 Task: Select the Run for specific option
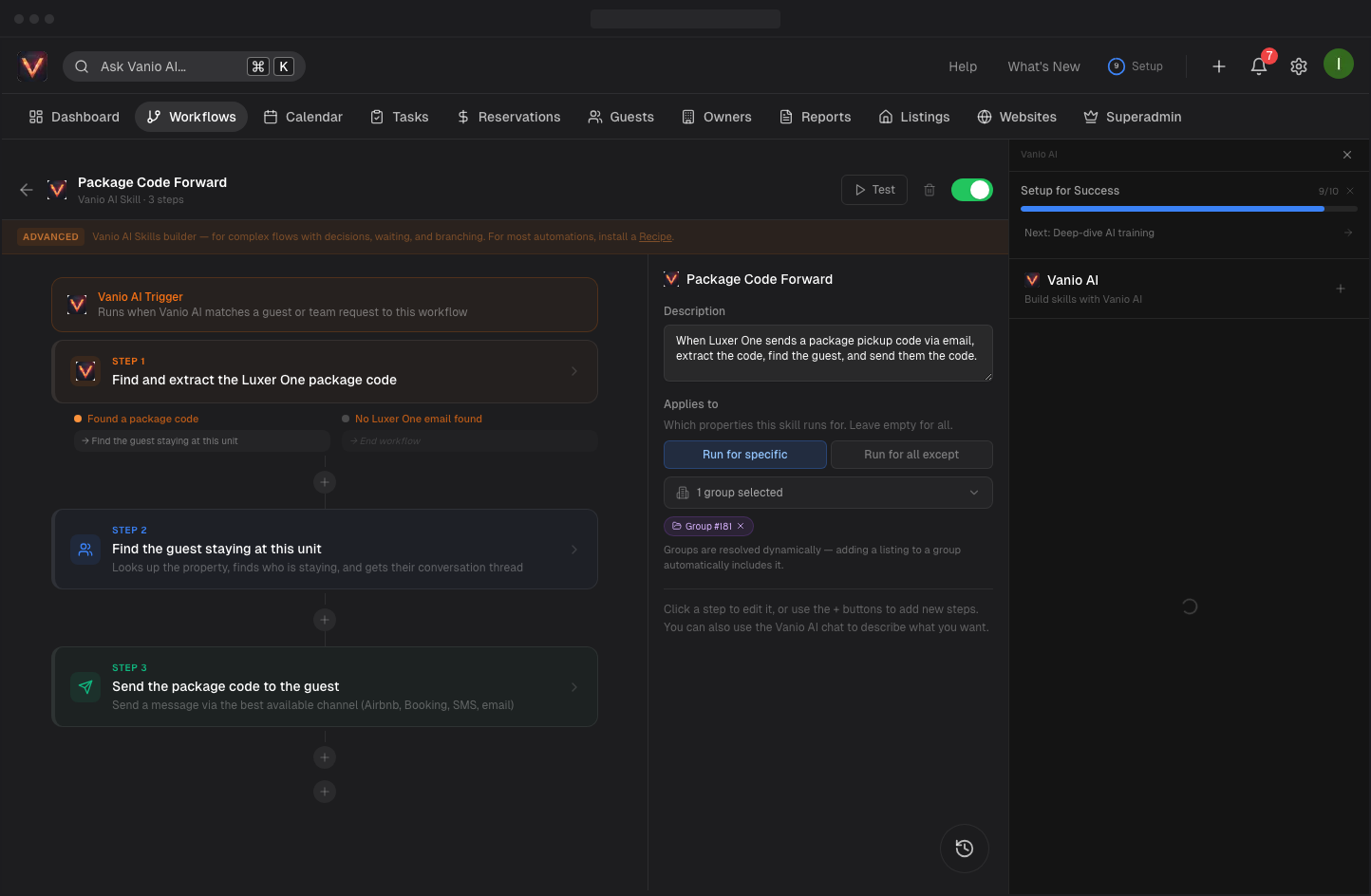pyautogui.click(x=744, y=455)
